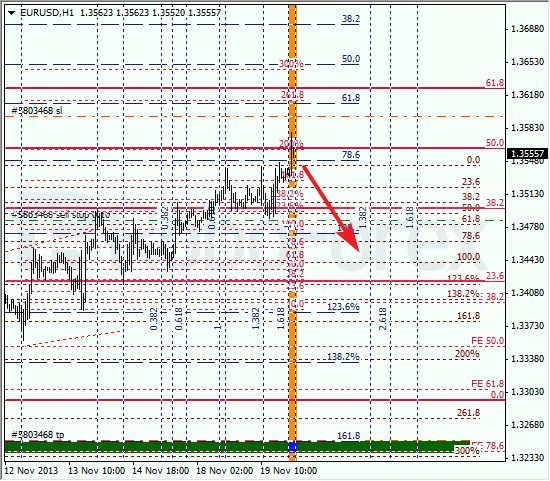The image size is (550, 481).
Task: Click the FE 50.0 expansion label
Action: [x=487, y=341]
